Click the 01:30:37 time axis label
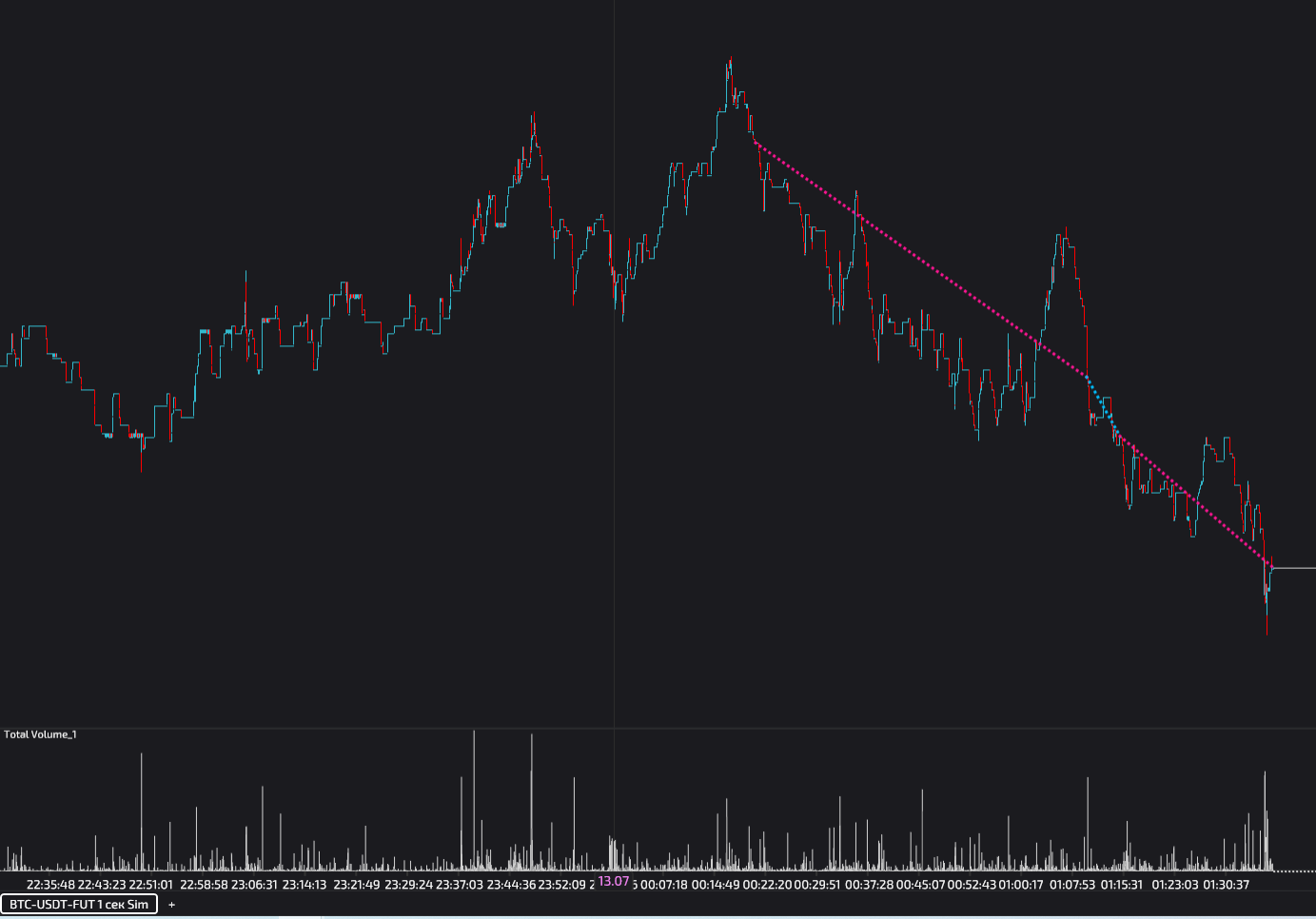Image resolution: width=1316 pixels, height=919 pixels. point(1226,885)
